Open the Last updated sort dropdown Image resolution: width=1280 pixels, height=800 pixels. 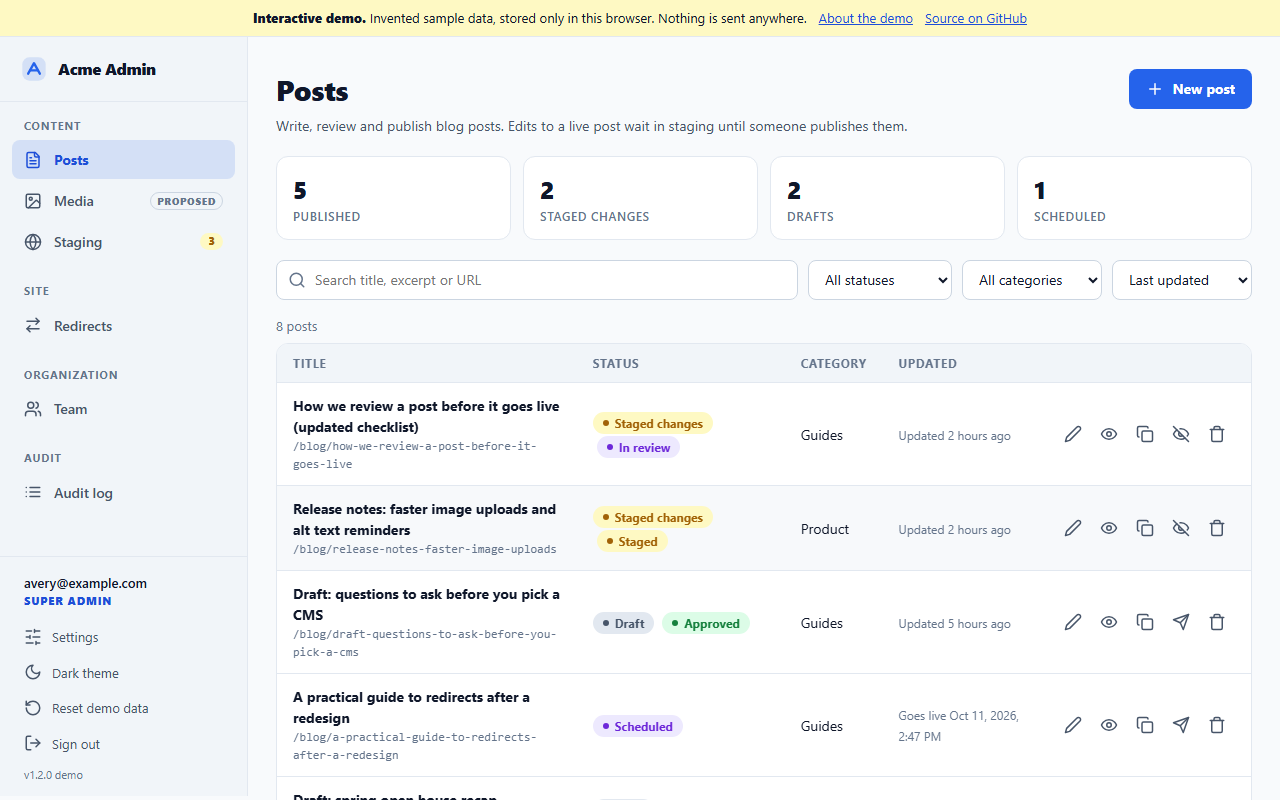click(x=1182, y=280)
